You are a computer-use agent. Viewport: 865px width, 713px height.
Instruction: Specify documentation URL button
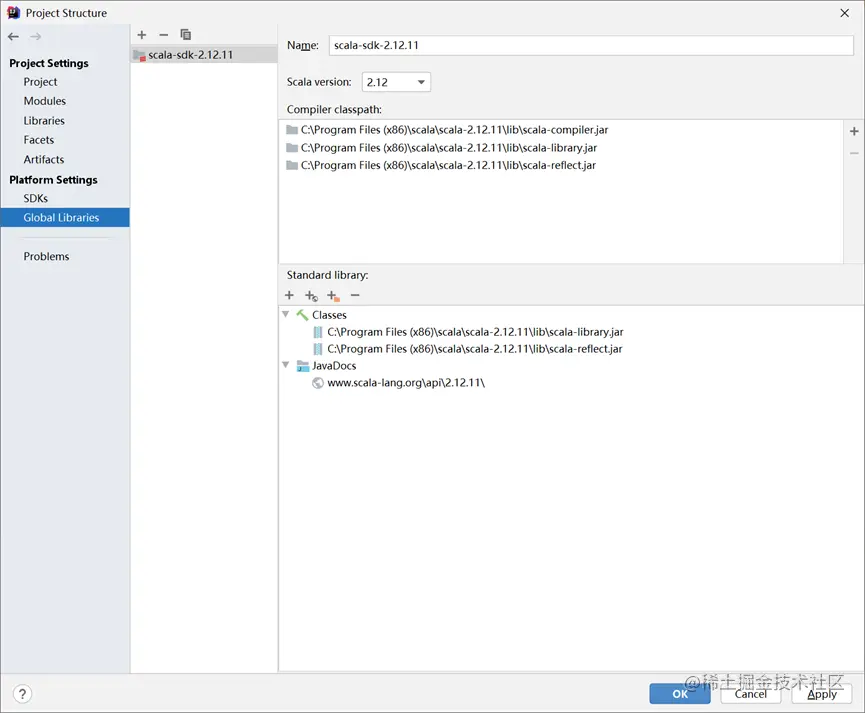(311, 296)
